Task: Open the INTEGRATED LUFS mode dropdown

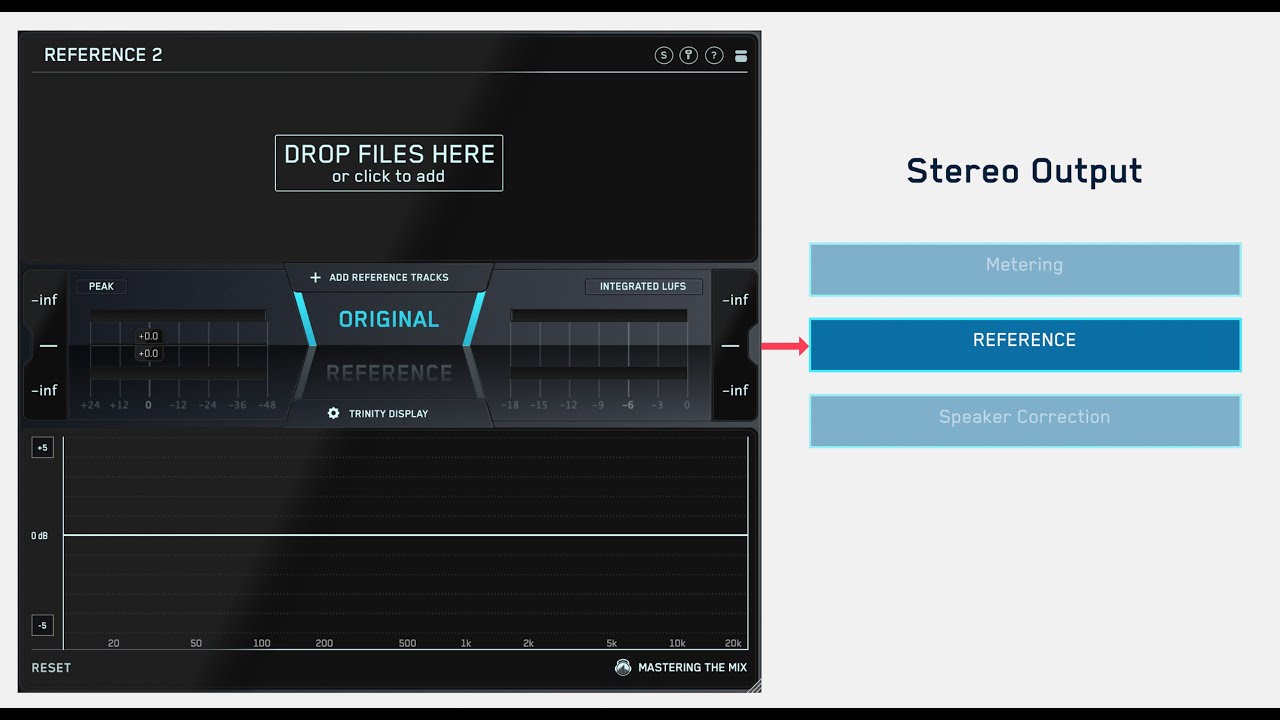Action: click(643, 286)
